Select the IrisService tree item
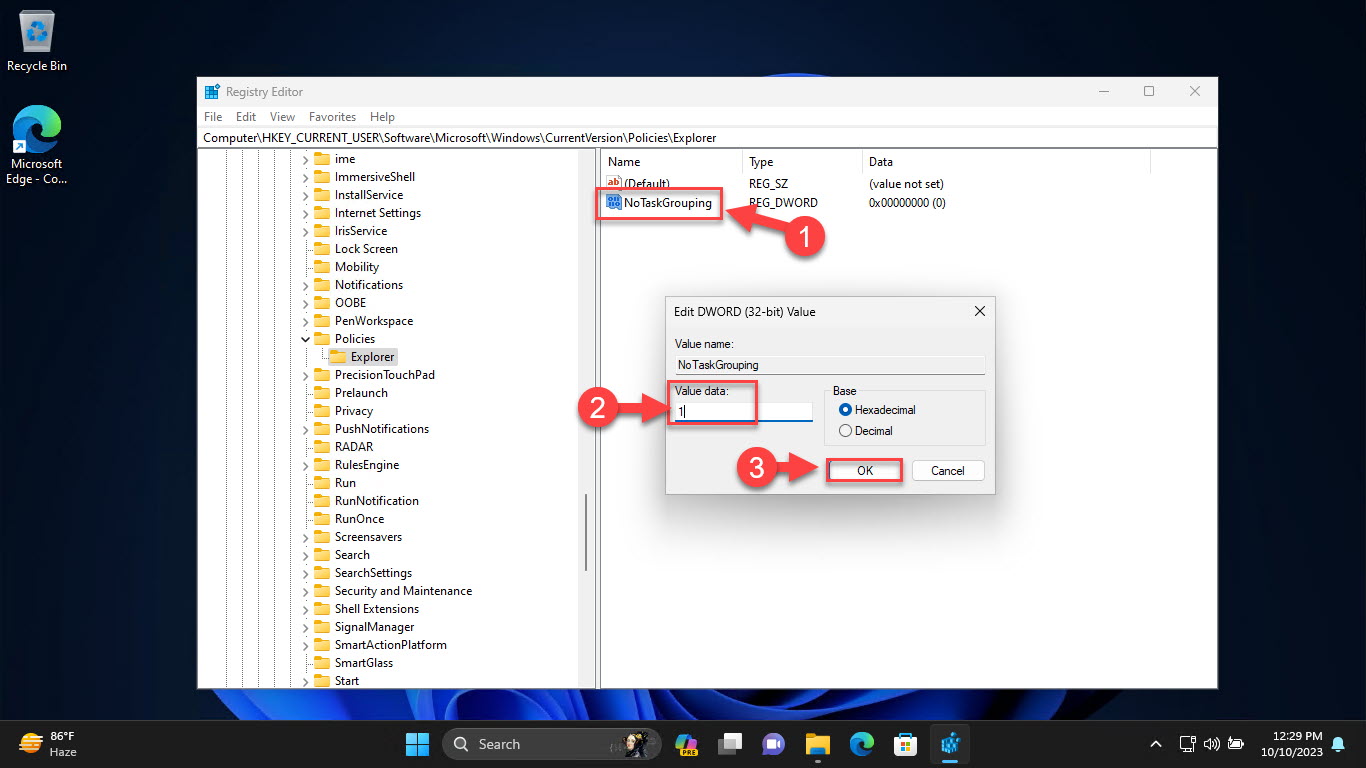Image resolution: width=1366 pixels, height=768 pixels. pyautogui.click(x=361, y=231)
